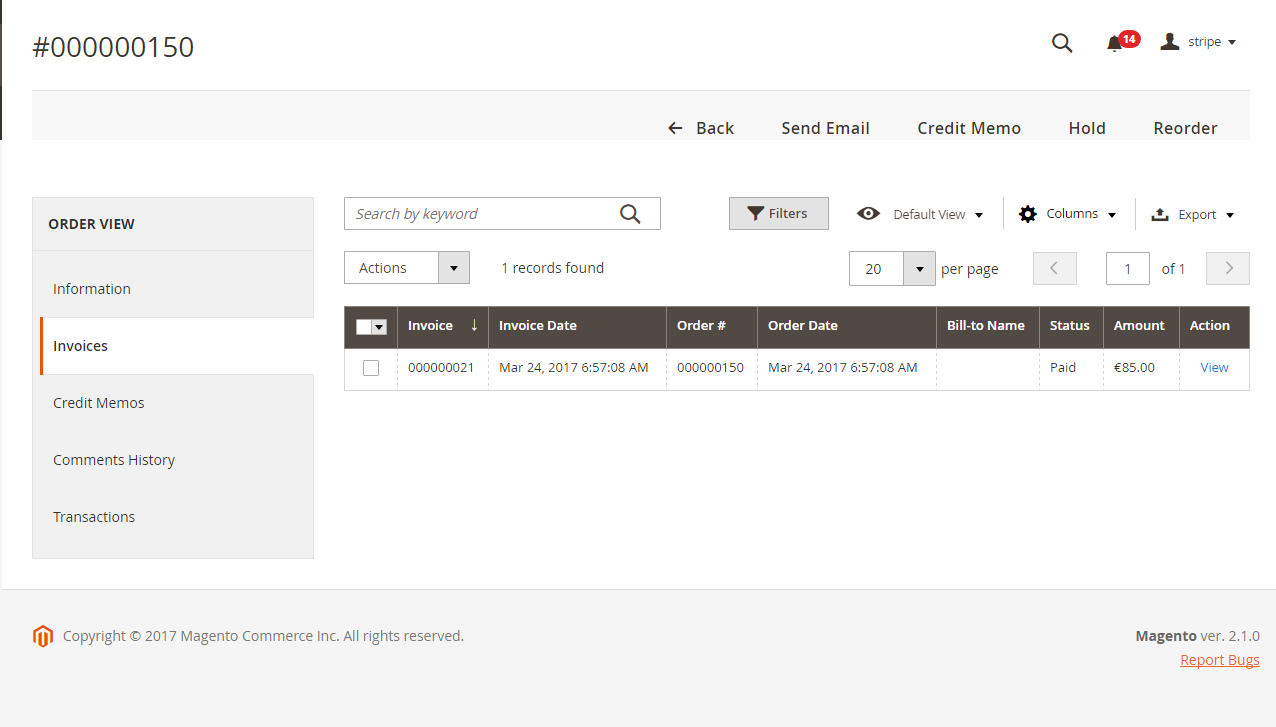The width and height of the screenshot is (1276, 727).
Task: Click the Magento logo in footer
Action: pos(42,636)
